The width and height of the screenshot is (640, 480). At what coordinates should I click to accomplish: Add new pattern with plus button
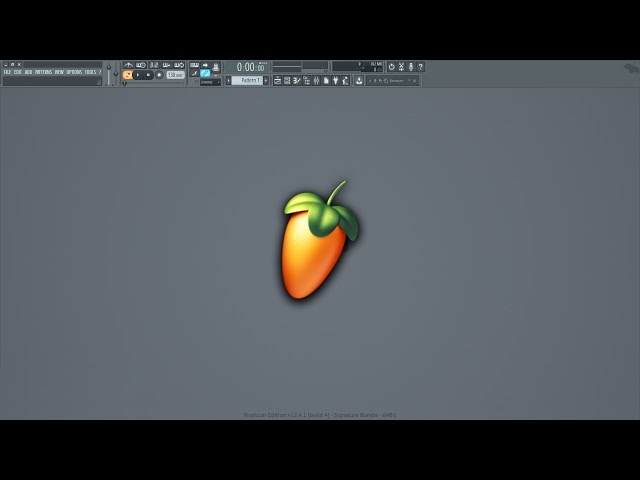[266, 80]
